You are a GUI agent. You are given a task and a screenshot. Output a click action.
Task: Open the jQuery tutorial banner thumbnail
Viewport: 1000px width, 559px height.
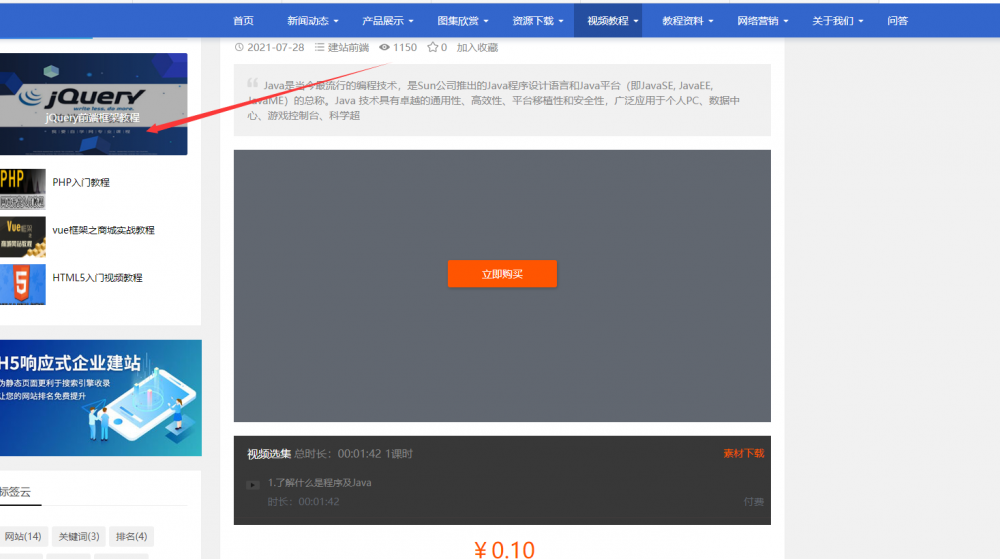pyautogui.click(x=94, y=104)
